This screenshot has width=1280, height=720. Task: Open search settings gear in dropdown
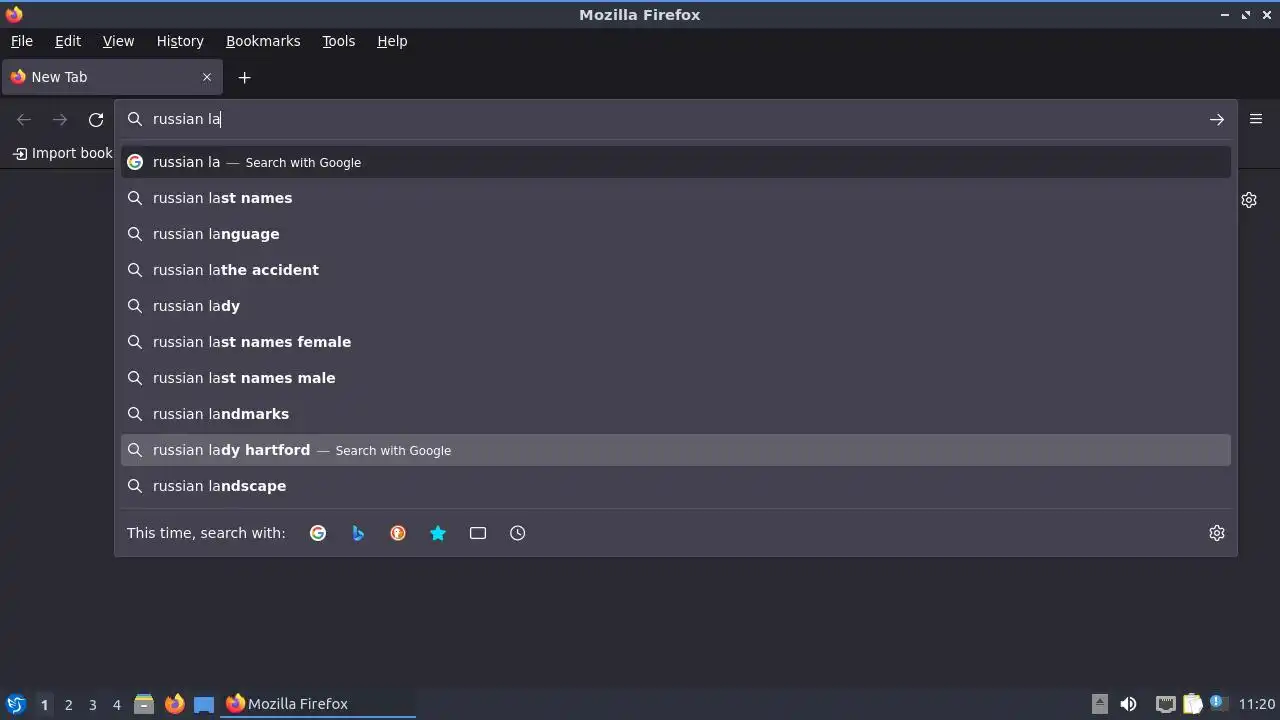(x=1216, y=533)
